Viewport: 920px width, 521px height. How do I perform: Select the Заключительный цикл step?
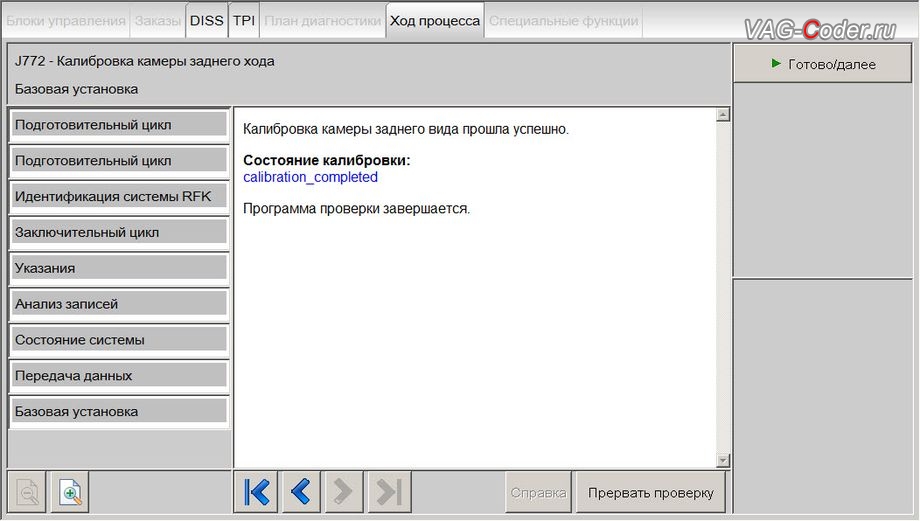click(119, 232)
